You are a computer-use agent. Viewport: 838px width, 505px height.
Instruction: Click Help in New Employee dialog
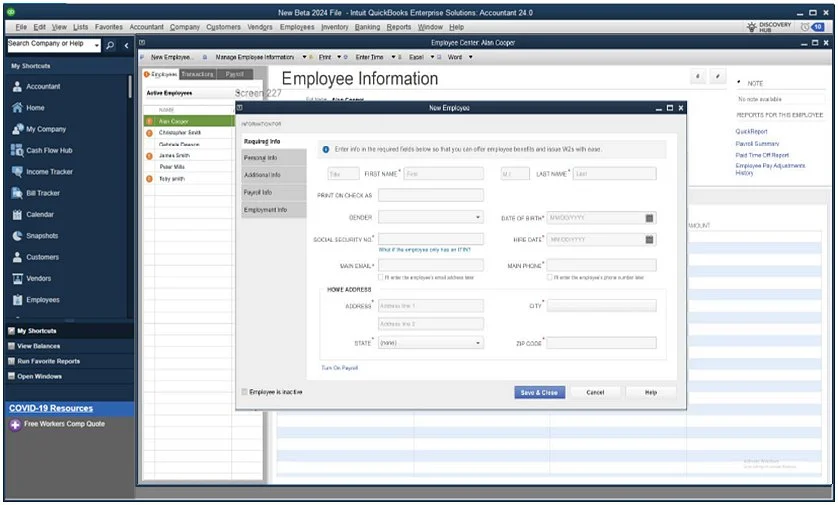pos(650,392)
